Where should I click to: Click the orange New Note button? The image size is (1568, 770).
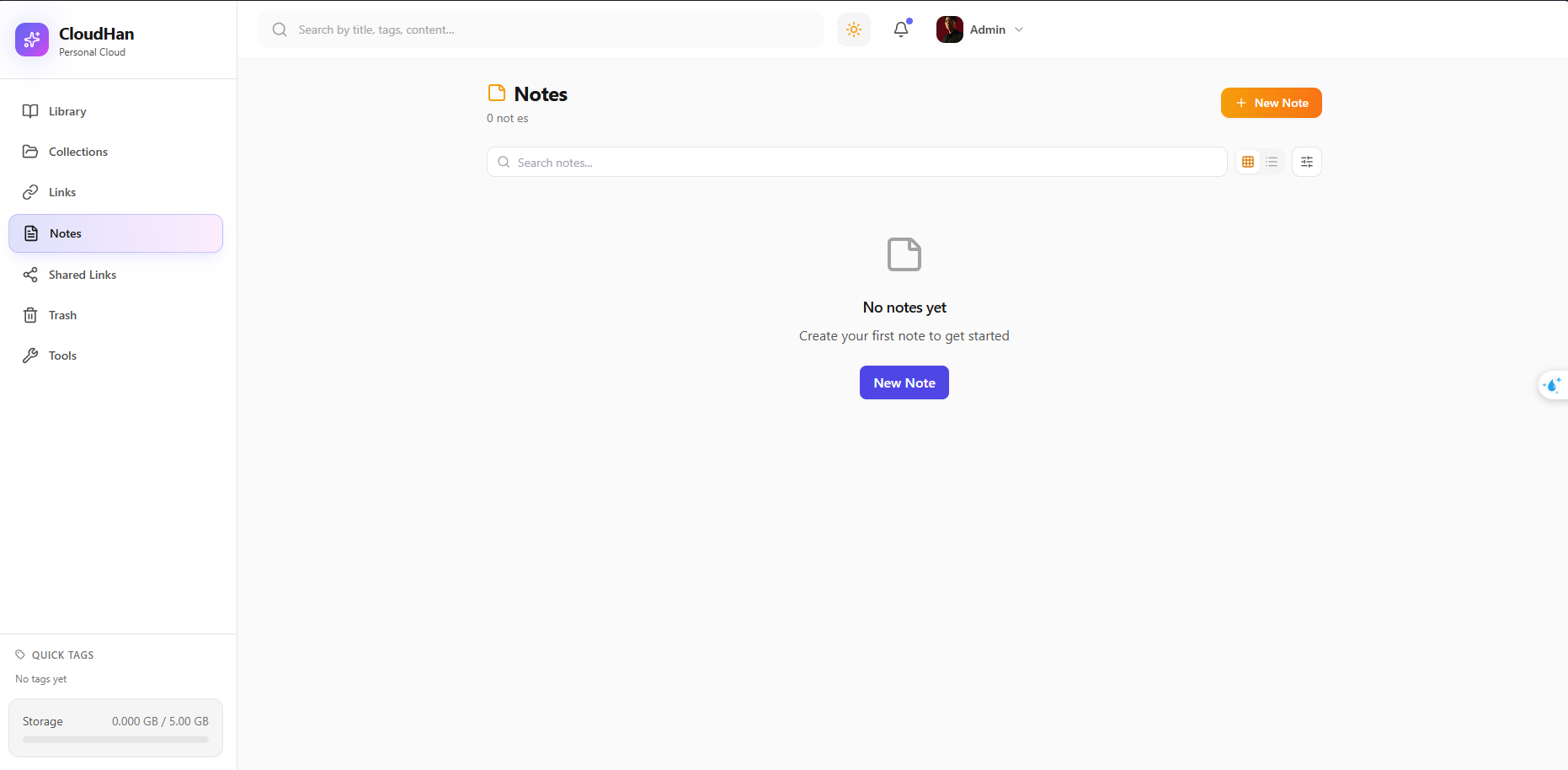point(1271,103)
